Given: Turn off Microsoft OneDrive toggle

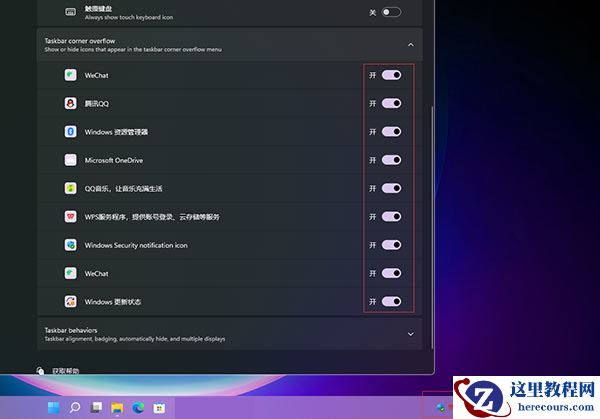Looking at the screenshot, I should (x=391, y=160).
